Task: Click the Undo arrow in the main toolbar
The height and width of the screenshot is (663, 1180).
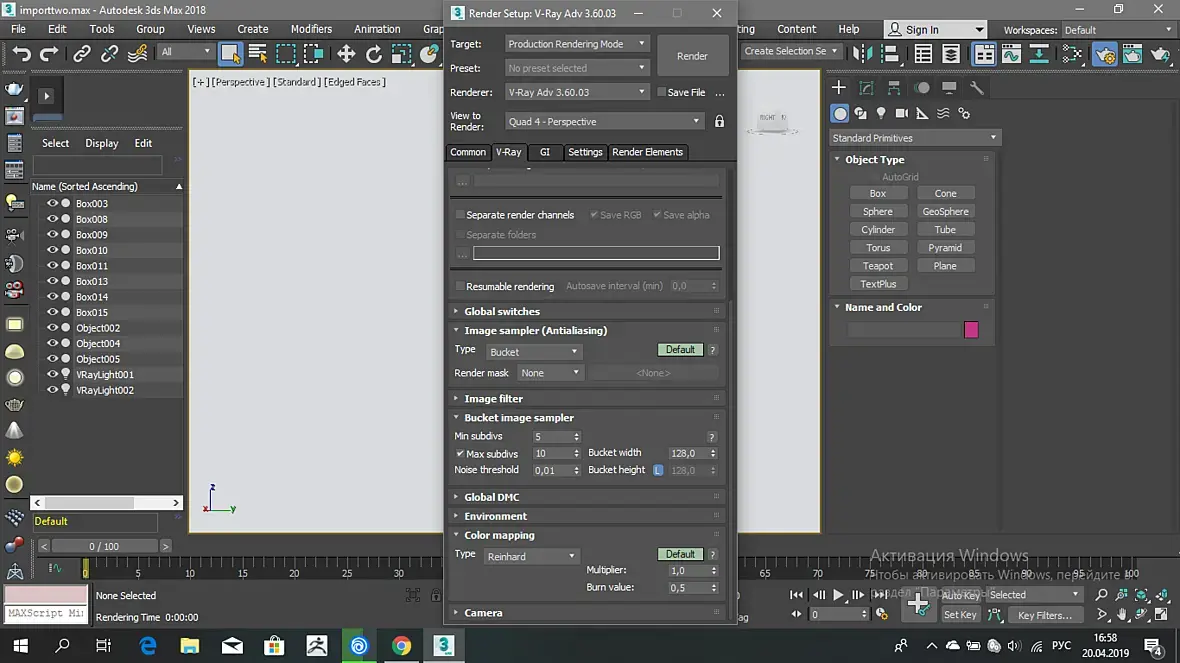Action: [x=21, y=54]
